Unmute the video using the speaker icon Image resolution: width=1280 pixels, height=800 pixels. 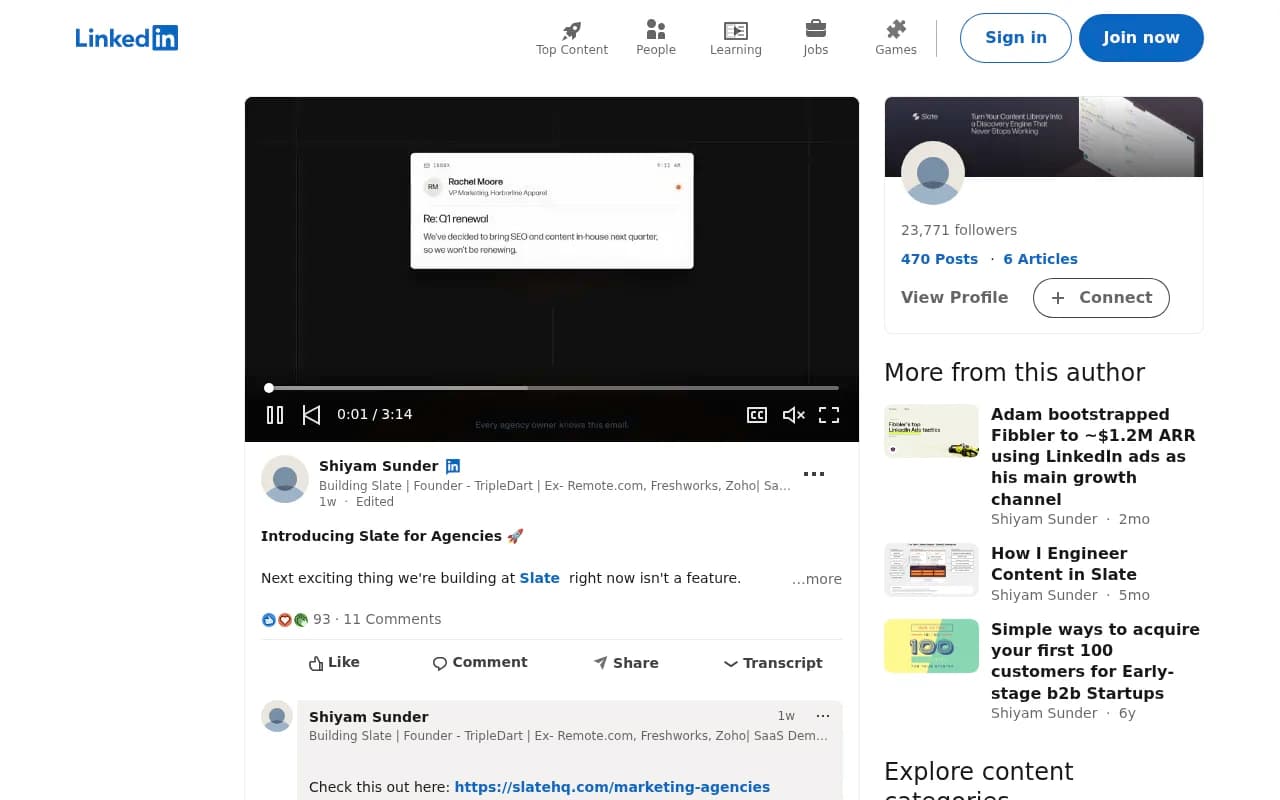tap(793, 414)
